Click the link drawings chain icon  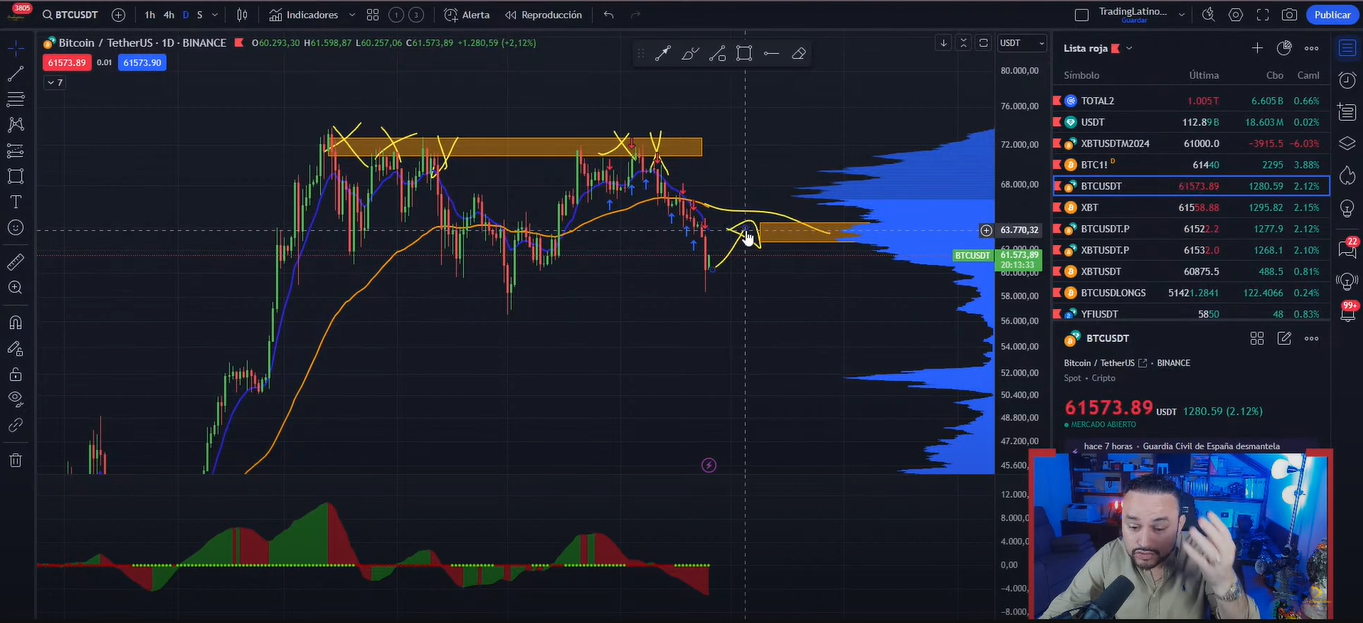(x=16, y=425)
